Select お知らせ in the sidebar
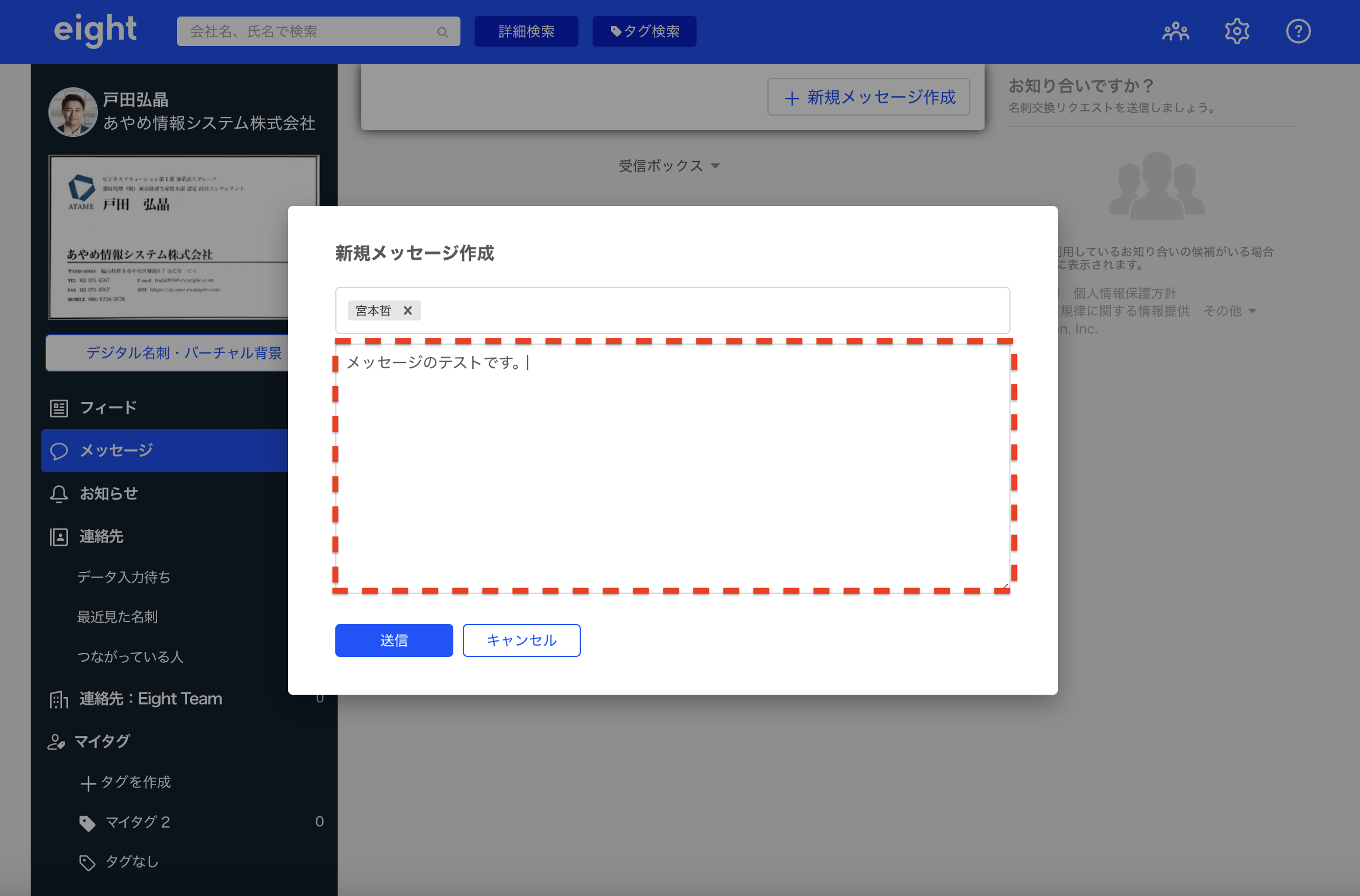This screenshot has height=896, width=1360. point(109,493)
